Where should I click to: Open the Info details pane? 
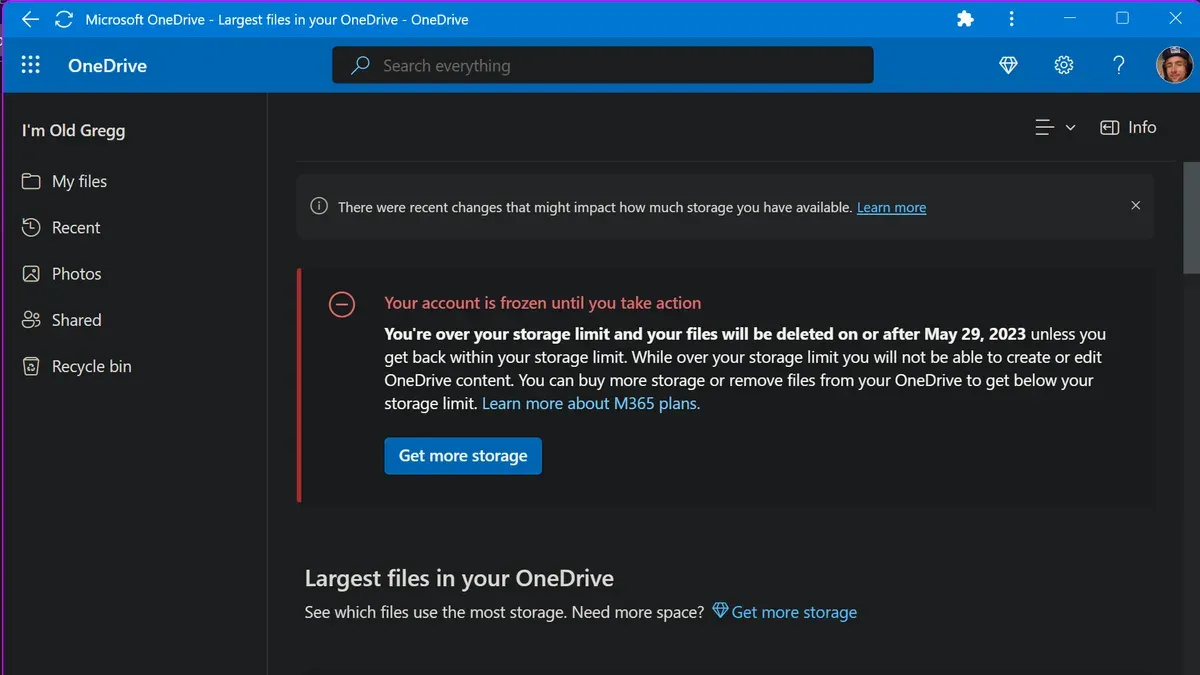pyautogui.click(x=1128, y=127)
